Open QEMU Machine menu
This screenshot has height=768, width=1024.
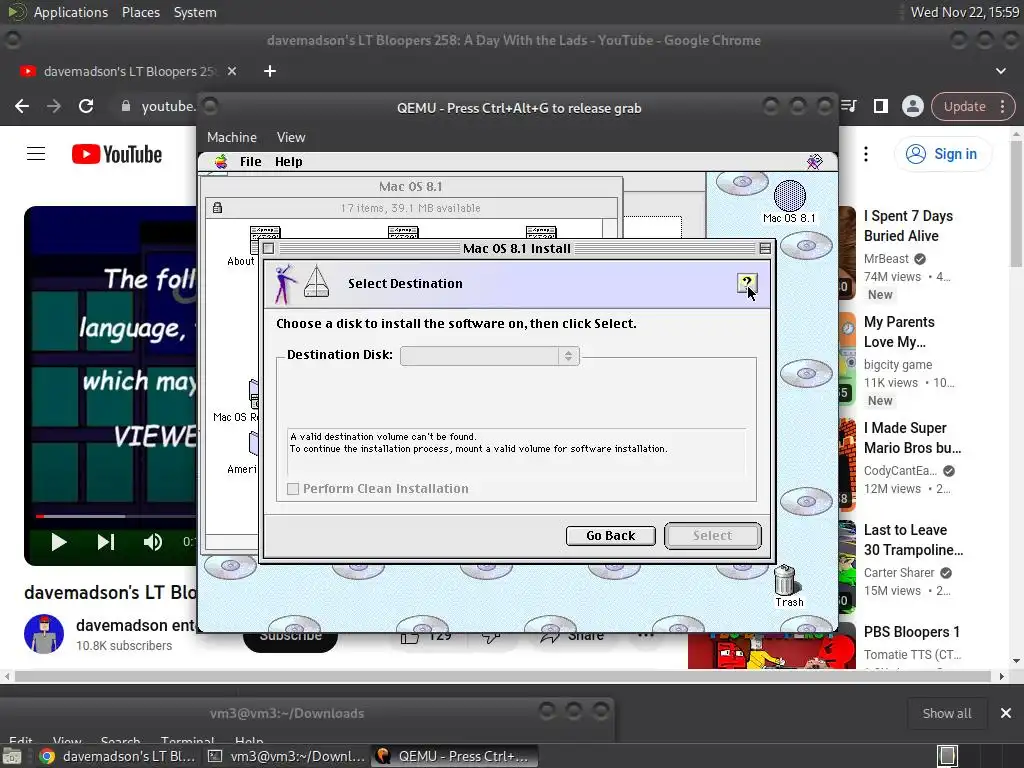pos(232,137)
